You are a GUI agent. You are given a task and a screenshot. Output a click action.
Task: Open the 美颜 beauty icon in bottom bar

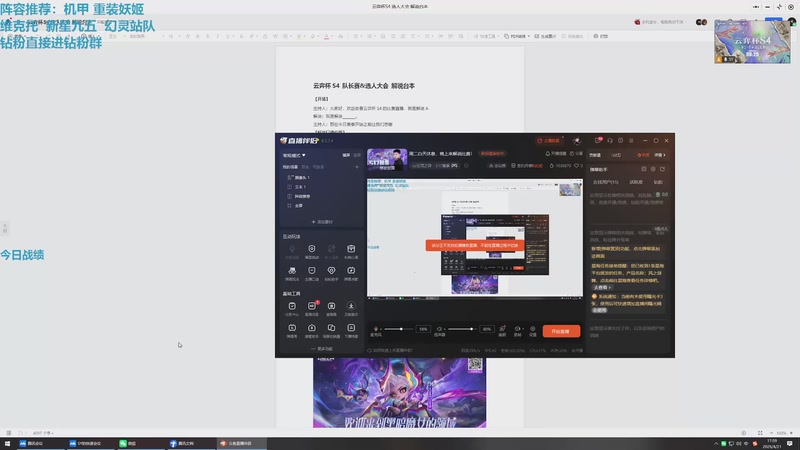click(x=502, y=331)
